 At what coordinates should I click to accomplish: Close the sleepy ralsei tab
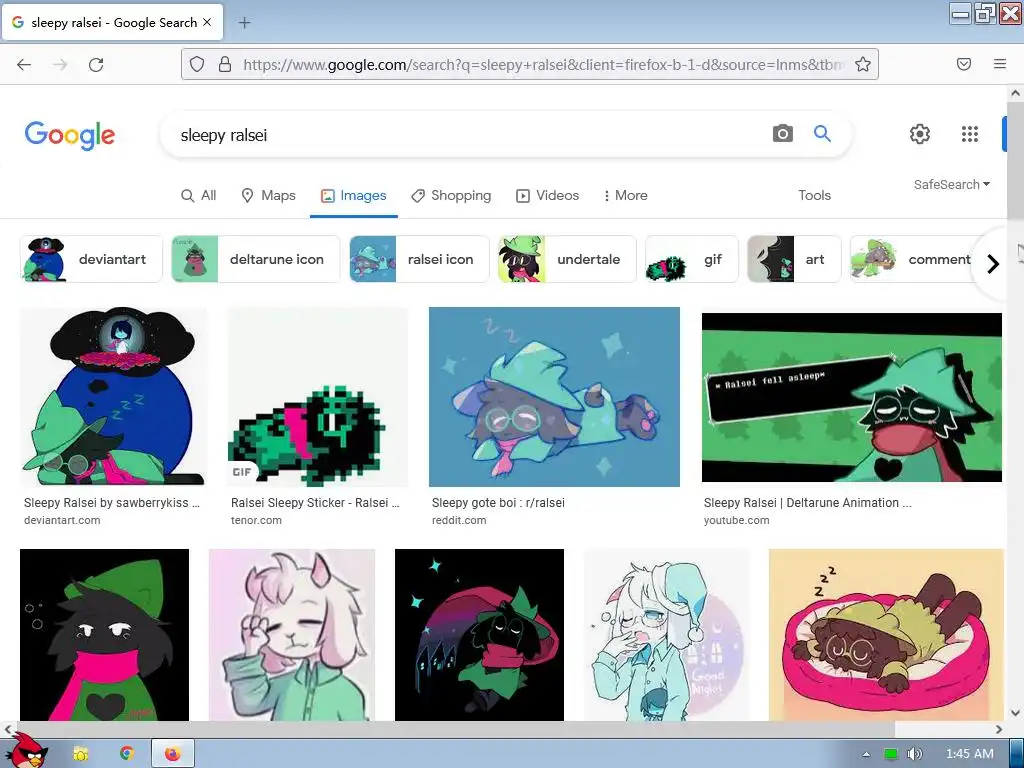[207, 22]
